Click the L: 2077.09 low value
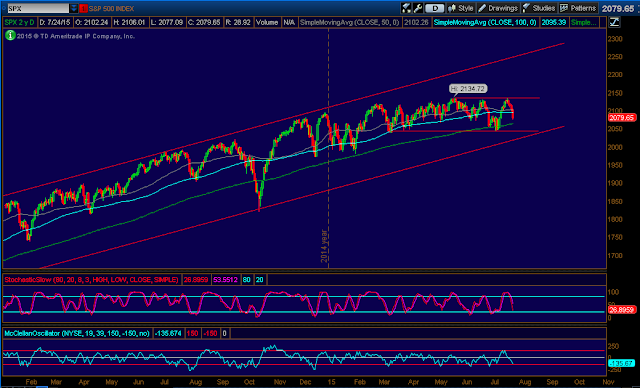This screenshot has height=388, width=640. (x=167, y=22)
